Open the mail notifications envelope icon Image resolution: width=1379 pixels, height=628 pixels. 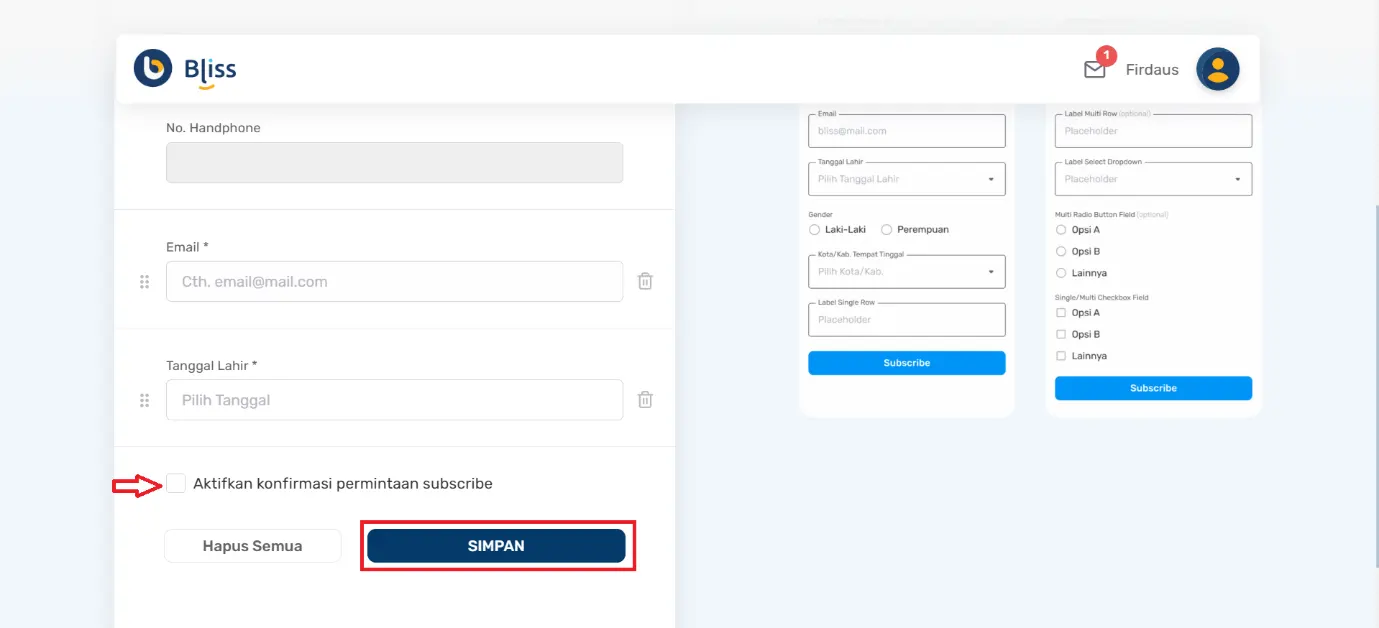click(x=1095, y=69)
